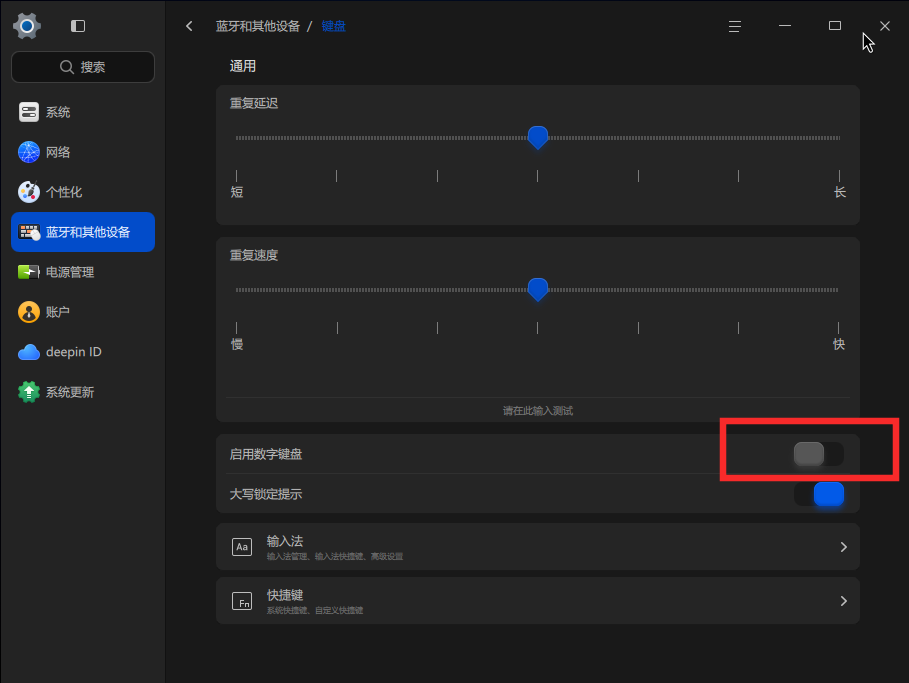Click the 重复速度 slider handle
This screenshot has width=909, height=683.
coord(538,289)
